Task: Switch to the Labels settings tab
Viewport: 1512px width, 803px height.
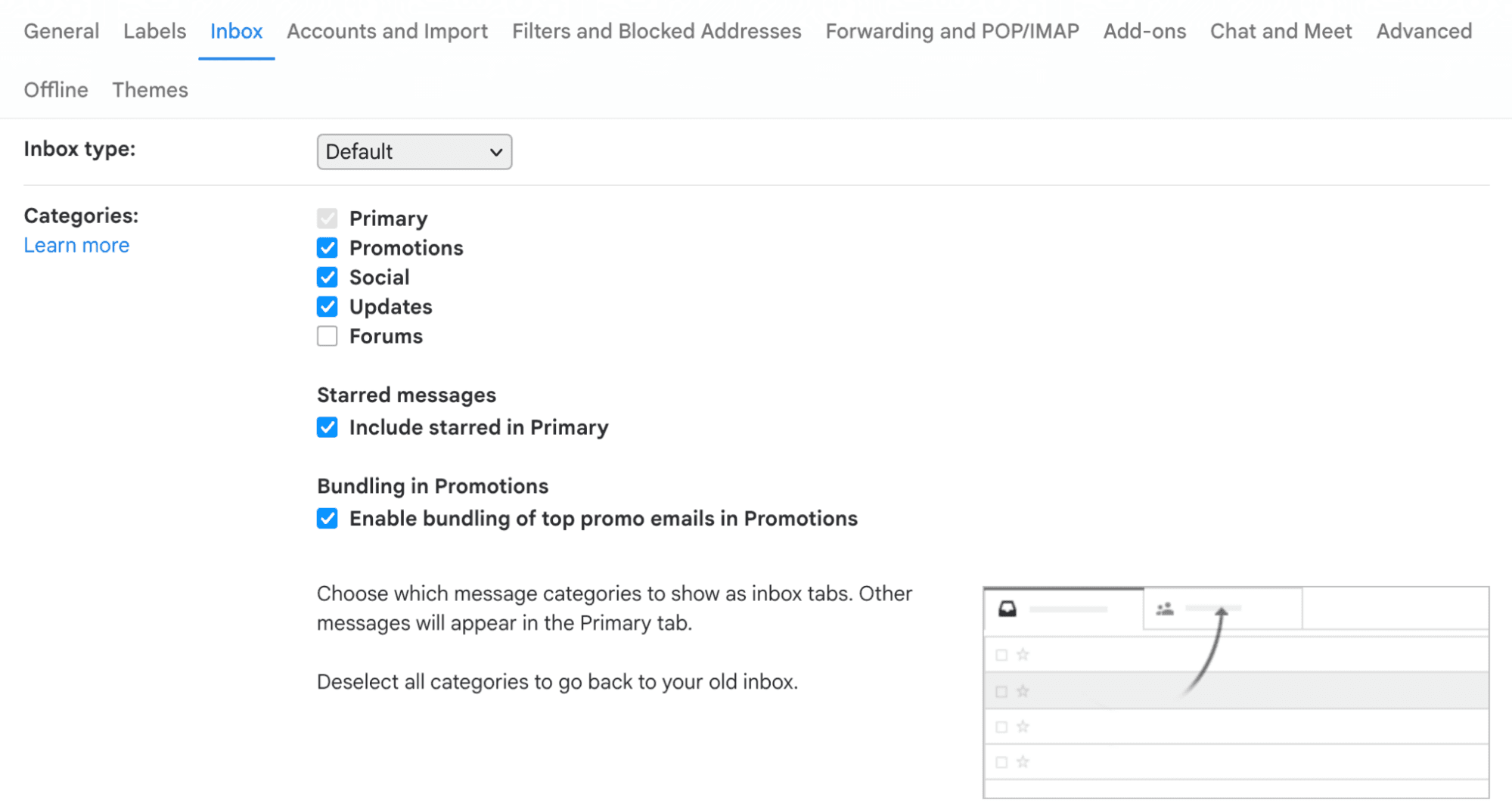Action: pos(154,31)
